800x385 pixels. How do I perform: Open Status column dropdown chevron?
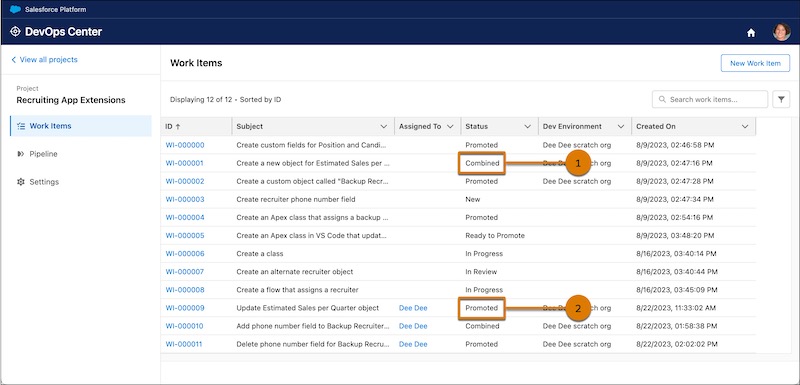click(x=528, y=126)
